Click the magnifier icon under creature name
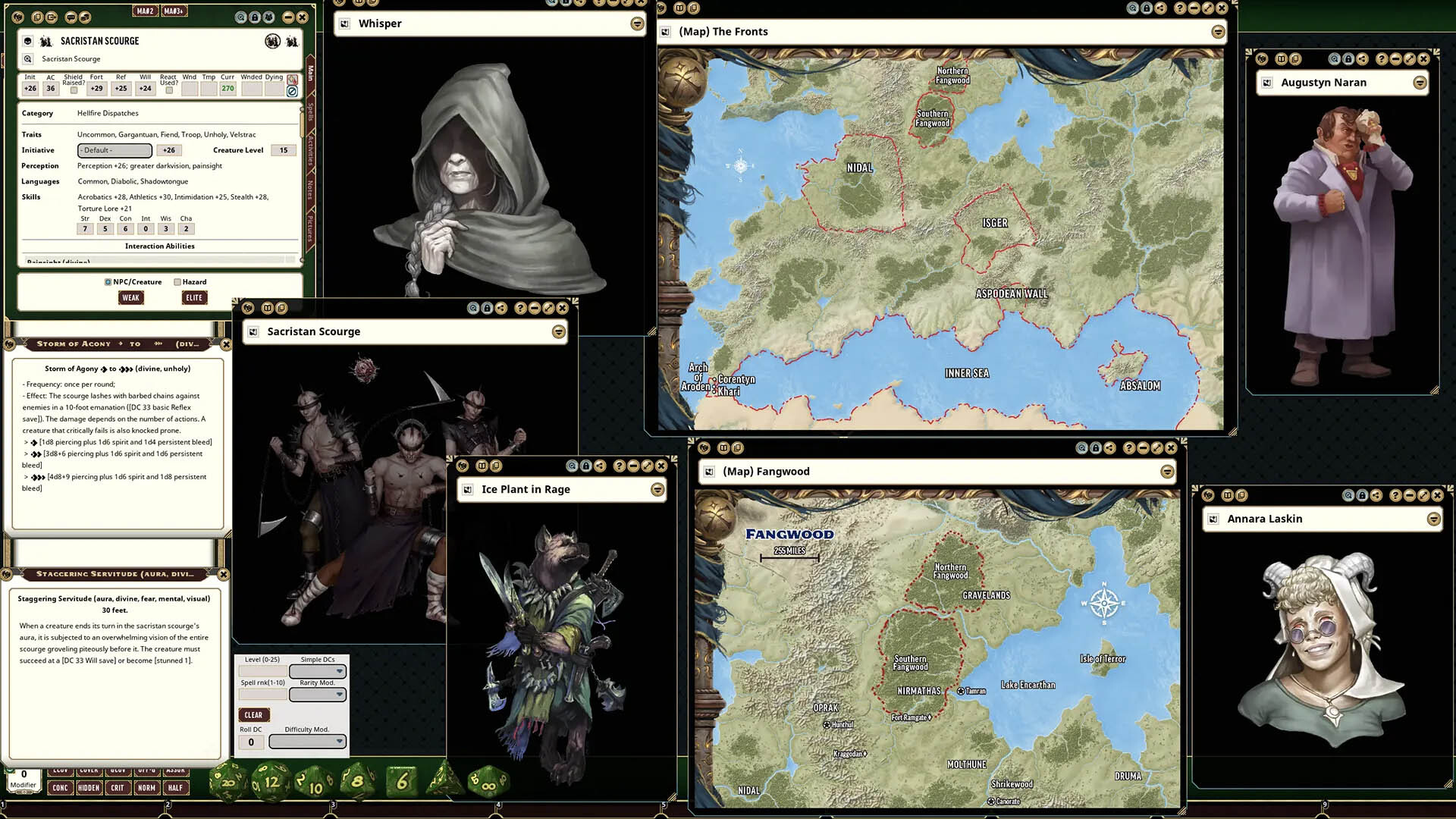 pyautogui.click(x=28, y=58)
